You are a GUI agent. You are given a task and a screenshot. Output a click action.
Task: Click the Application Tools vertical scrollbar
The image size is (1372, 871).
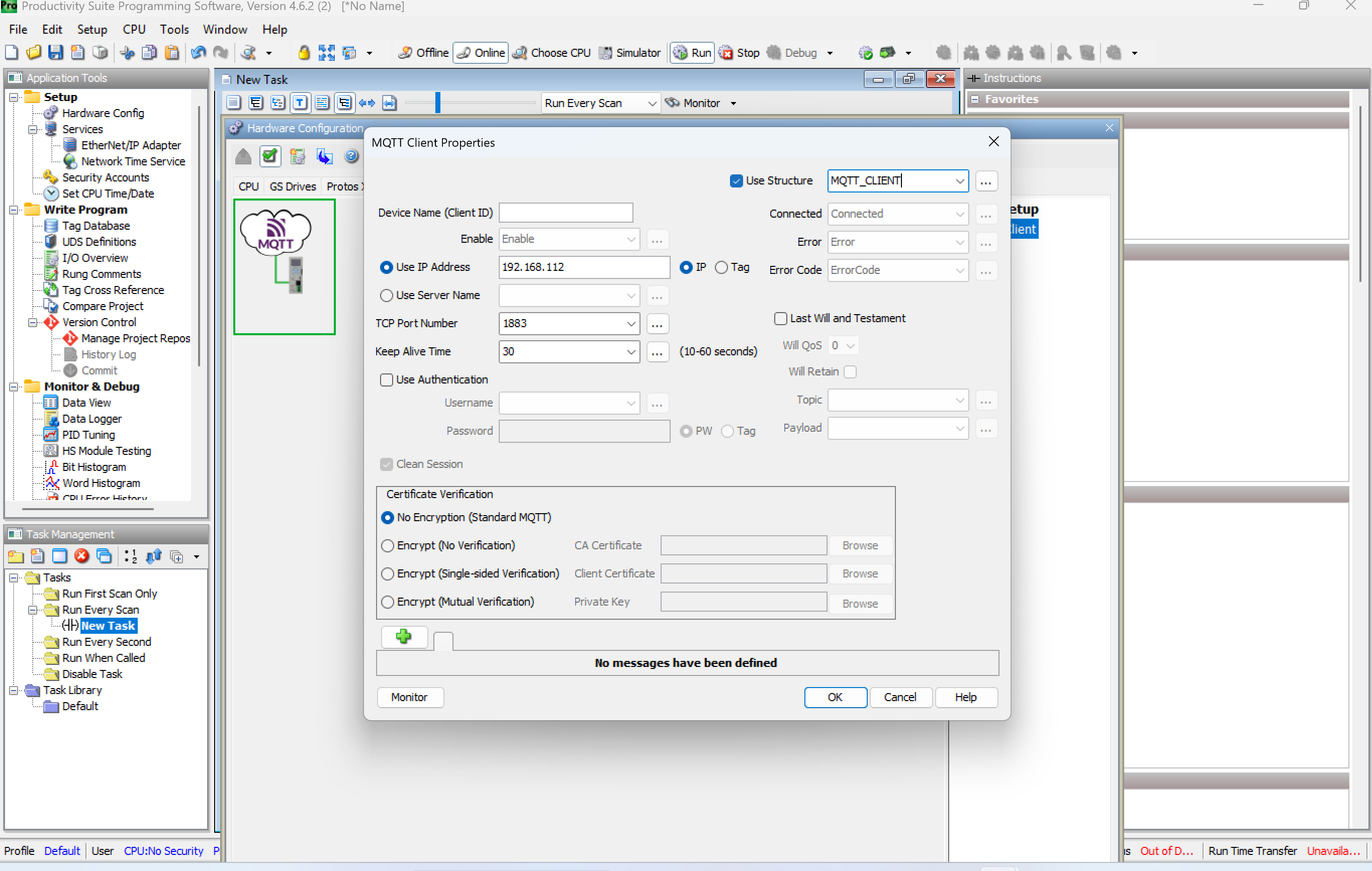[199, 236]
